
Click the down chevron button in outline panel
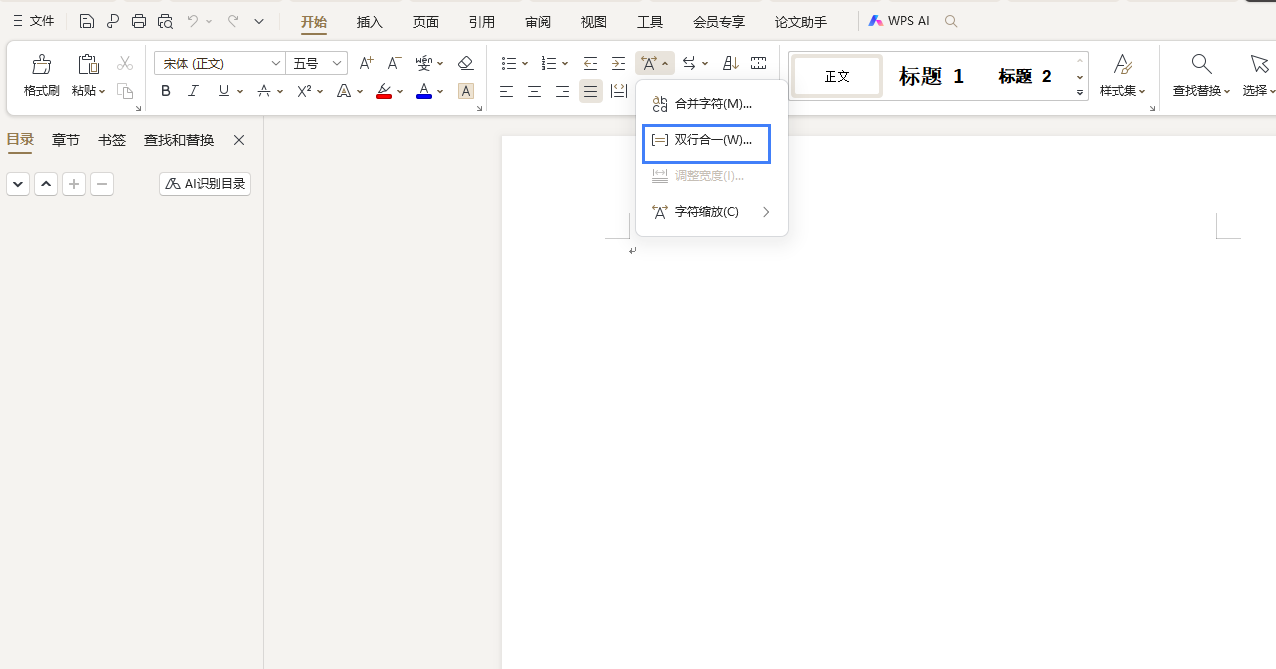click(x=18, y=184)
